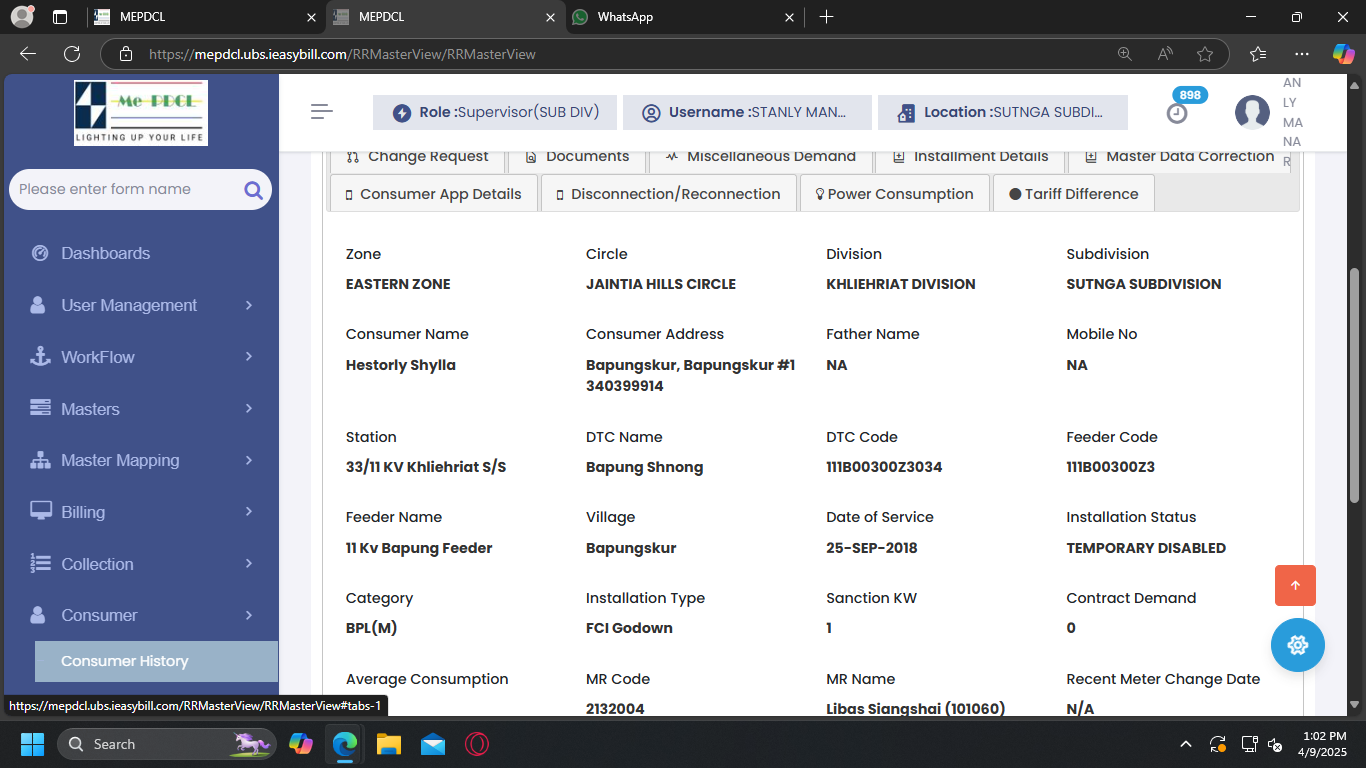Expand the User Management menu
The width and height of the screenshot is (1366, 768).
(141, 305)
